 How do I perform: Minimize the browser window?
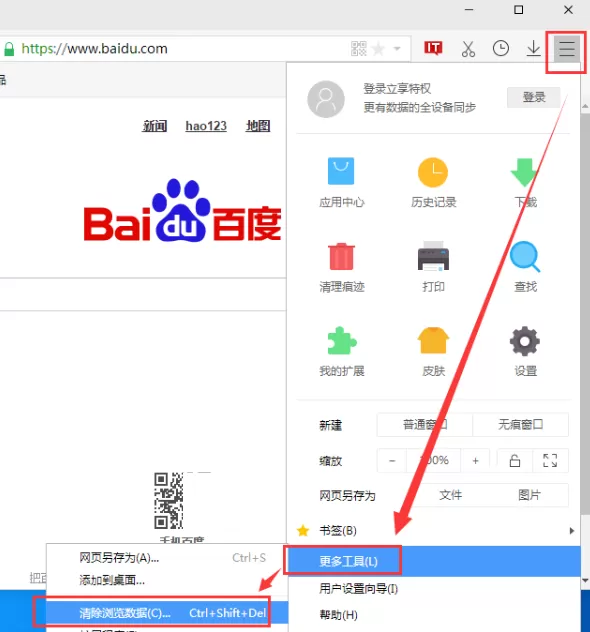[469, 10]
